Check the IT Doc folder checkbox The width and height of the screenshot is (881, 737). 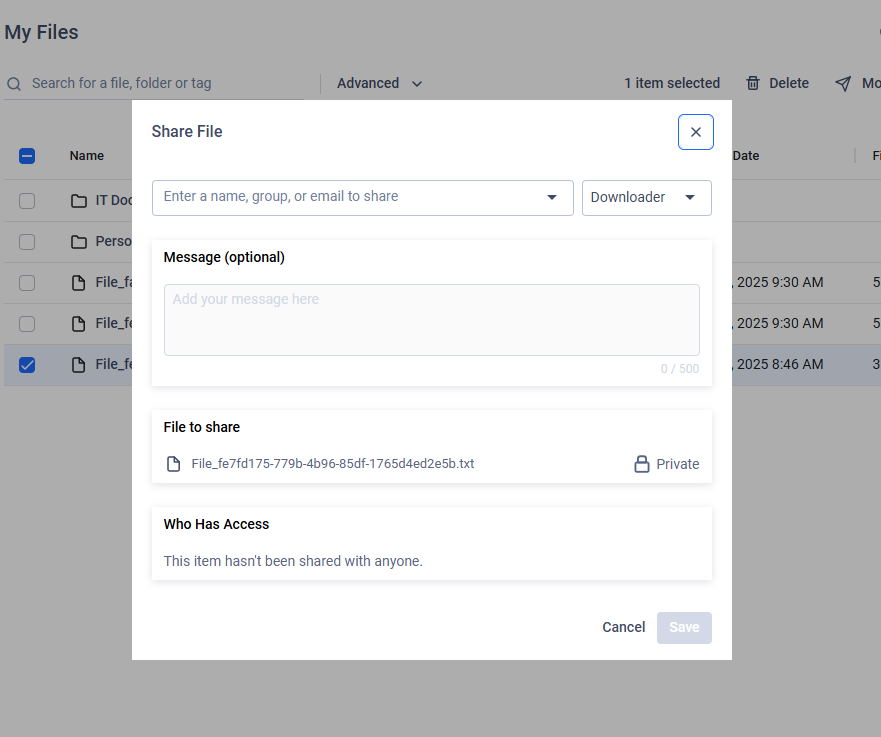tap(27, 201)
